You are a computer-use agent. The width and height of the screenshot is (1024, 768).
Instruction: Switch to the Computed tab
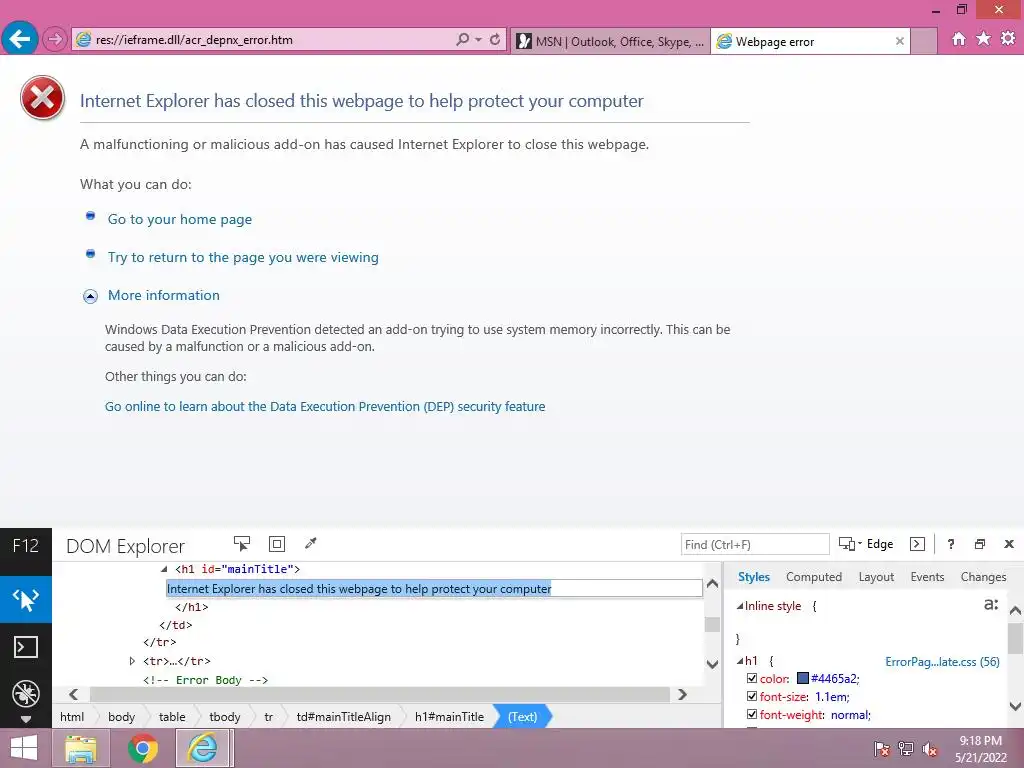tap(814, 577)
